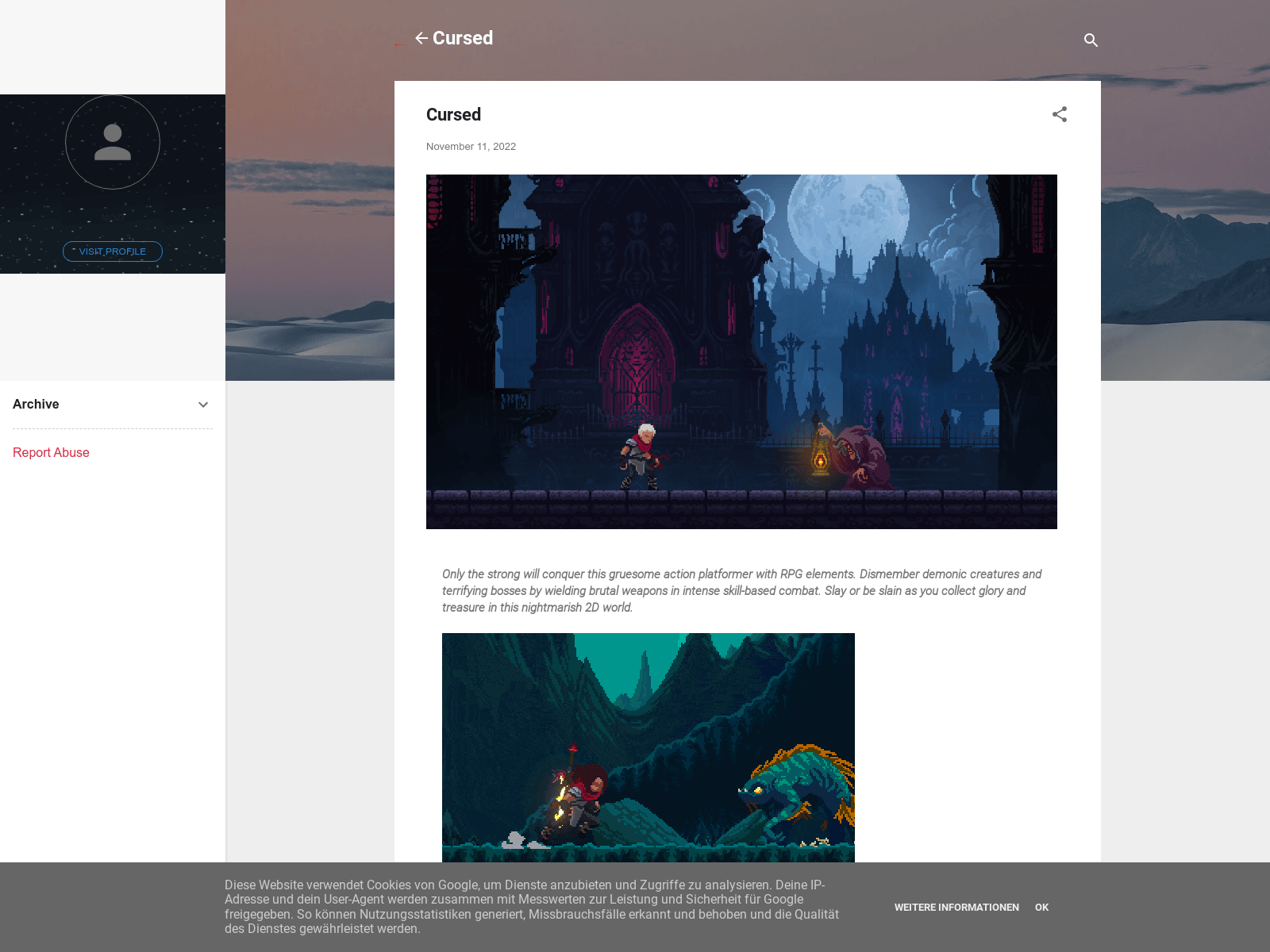Click the Archive section label

pyautogui.click(x=36, y=405)
